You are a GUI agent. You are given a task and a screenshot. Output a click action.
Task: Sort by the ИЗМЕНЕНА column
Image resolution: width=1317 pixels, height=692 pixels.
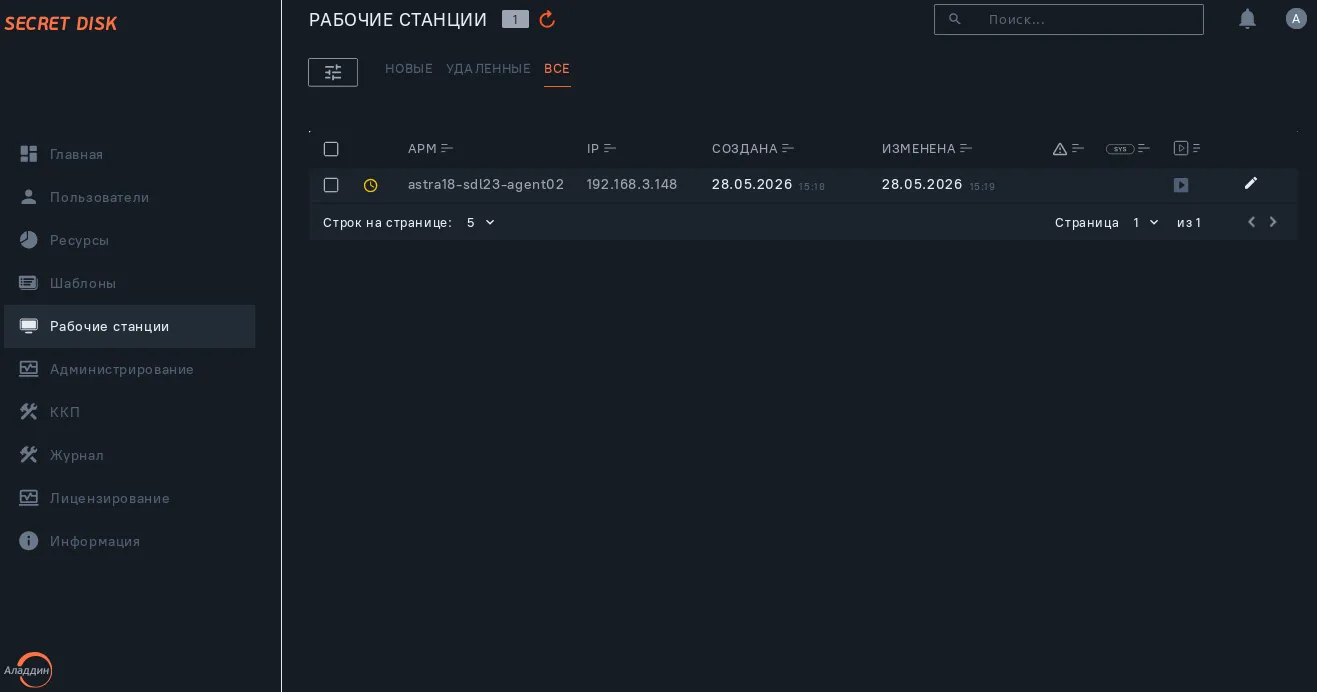point(927,149)
